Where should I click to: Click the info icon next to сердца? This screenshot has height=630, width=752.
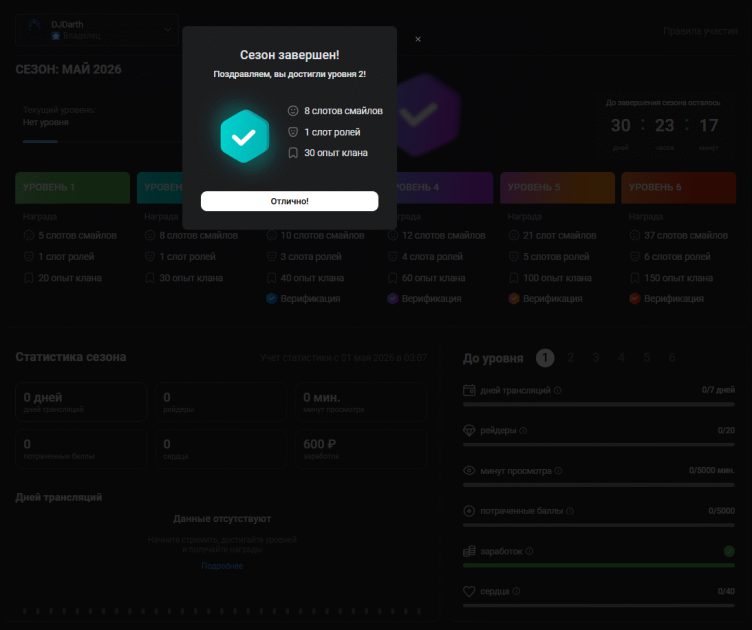pos(516,591)
